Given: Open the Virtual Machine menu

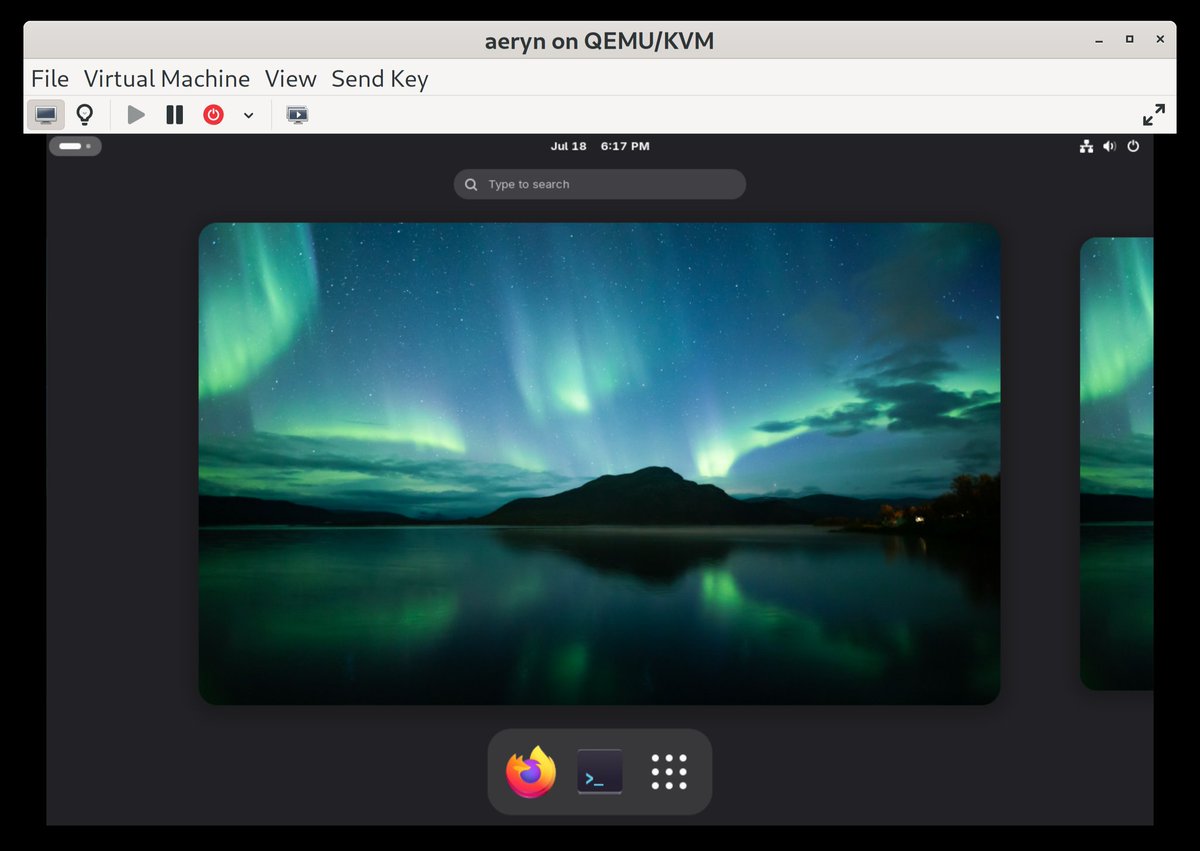Looking at the screenshot, I should click(x=167, y=79).
